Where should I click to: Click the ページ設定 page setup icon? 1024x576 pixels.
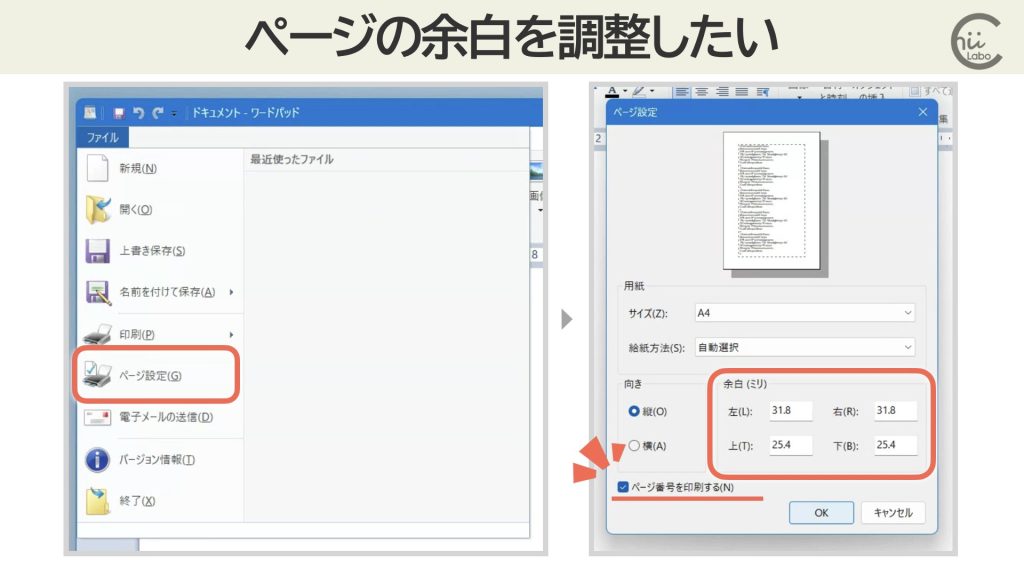[x=97, y=374]
